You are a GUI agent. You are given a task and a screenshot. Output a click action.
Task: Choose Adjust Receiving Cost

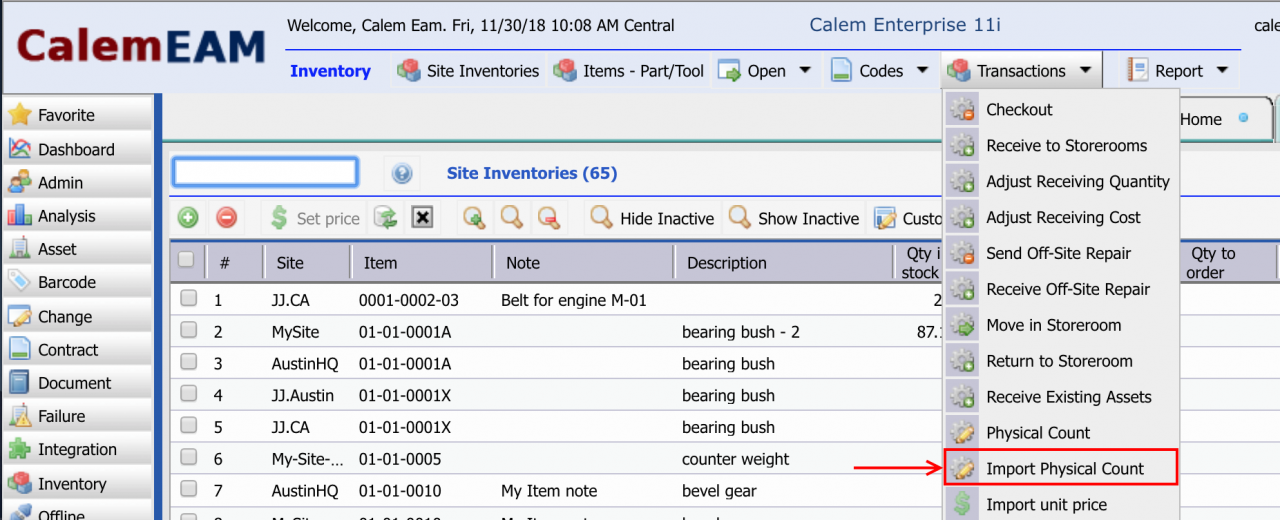pyautogui.click(x=1061, y=218)
